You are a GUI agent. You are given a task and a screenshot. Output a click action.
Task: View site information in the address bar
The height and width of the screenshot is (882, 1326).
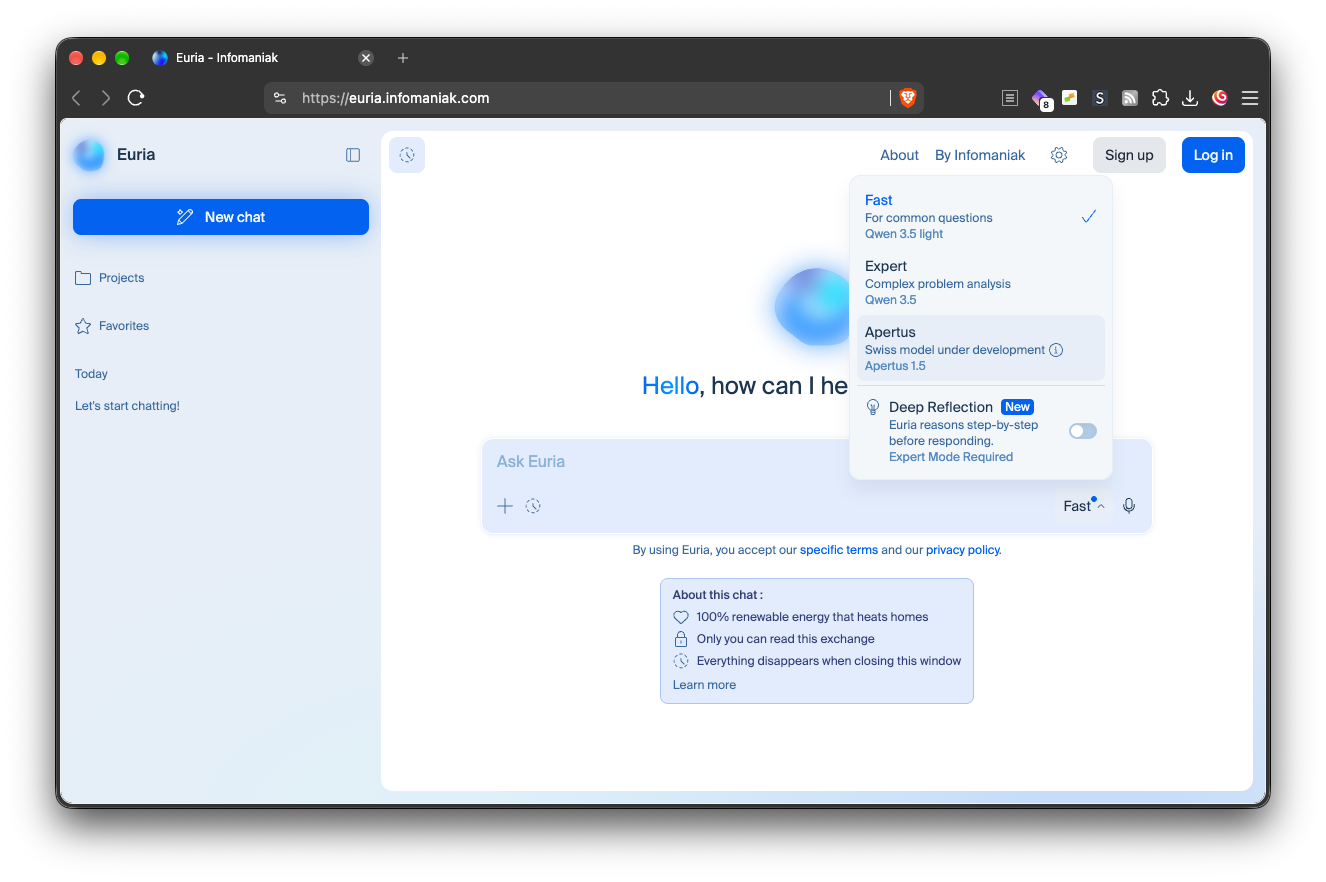280,98
